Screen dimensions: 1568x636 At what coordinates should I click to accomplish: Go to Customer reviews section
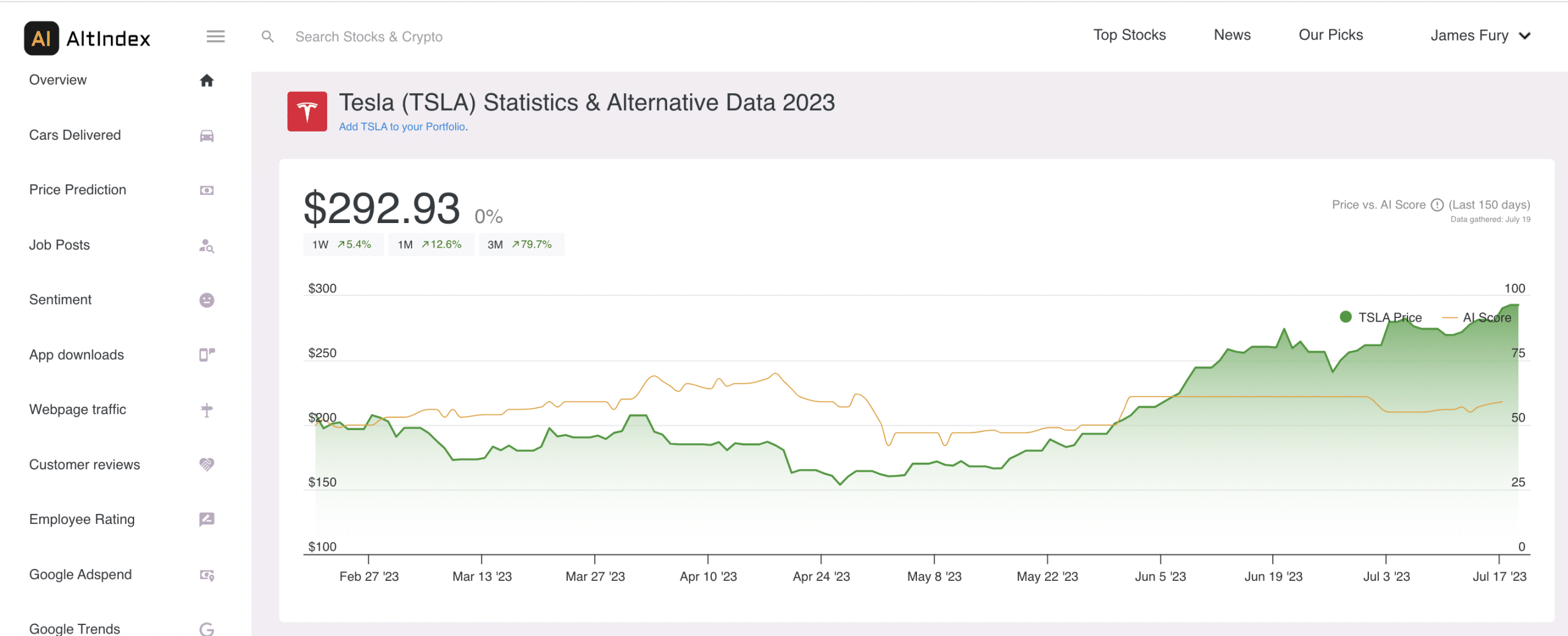(x=85, y=464)
